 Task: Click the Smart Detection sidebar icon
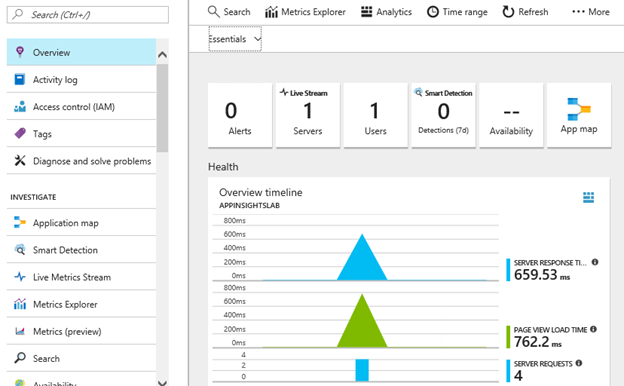(20, 250)
